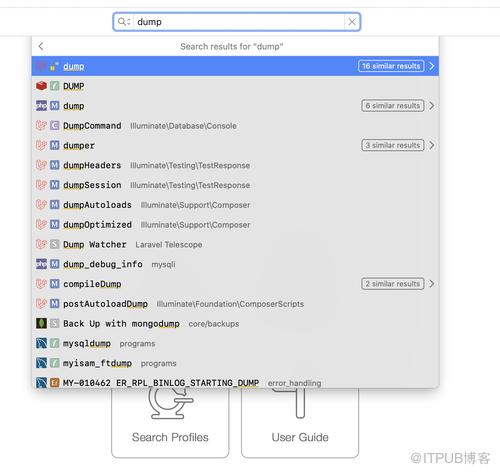Image resolution: width=500 pixels, height=473 pixels.
Task: Expand chevron next to 2 similar results
Action: click(x=432, y=284)
